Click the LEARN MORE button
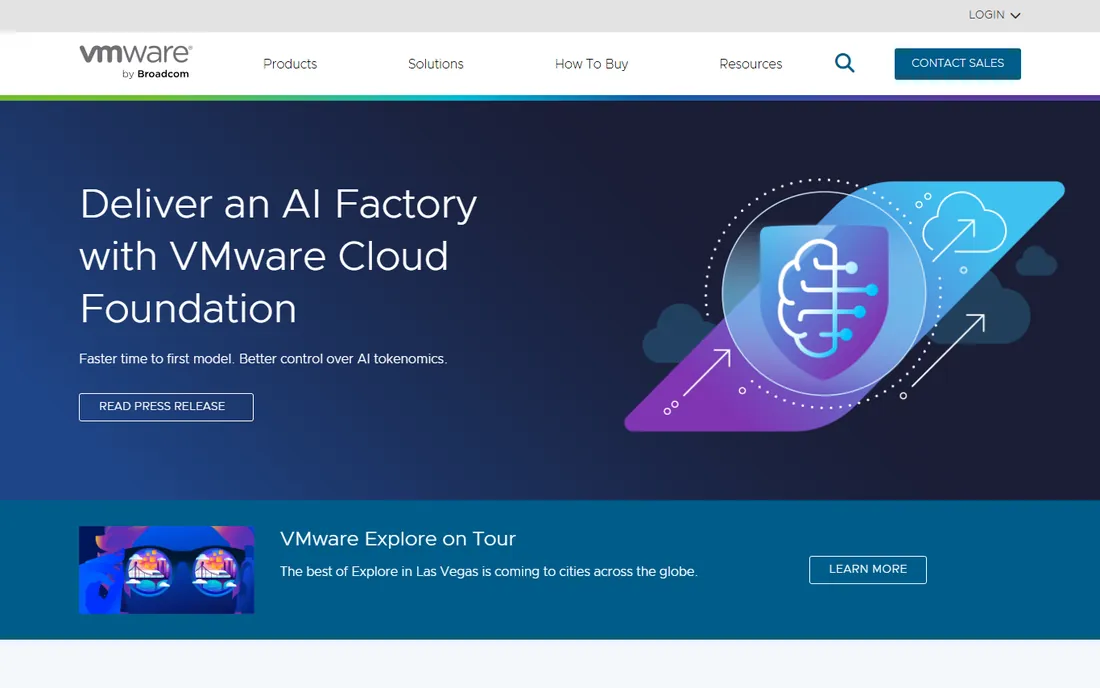This screenshot has height=688, width=1100. pos(868,569)
